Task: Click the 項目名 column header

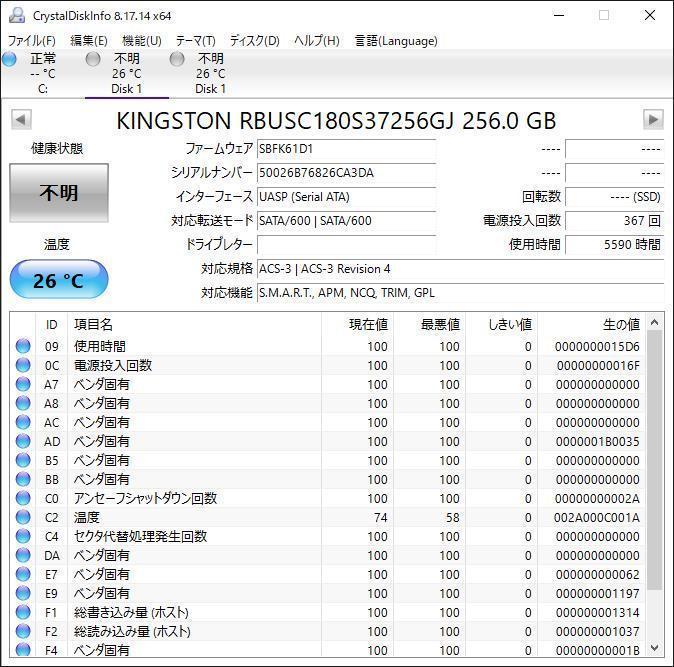Action: tap(195, 324)
